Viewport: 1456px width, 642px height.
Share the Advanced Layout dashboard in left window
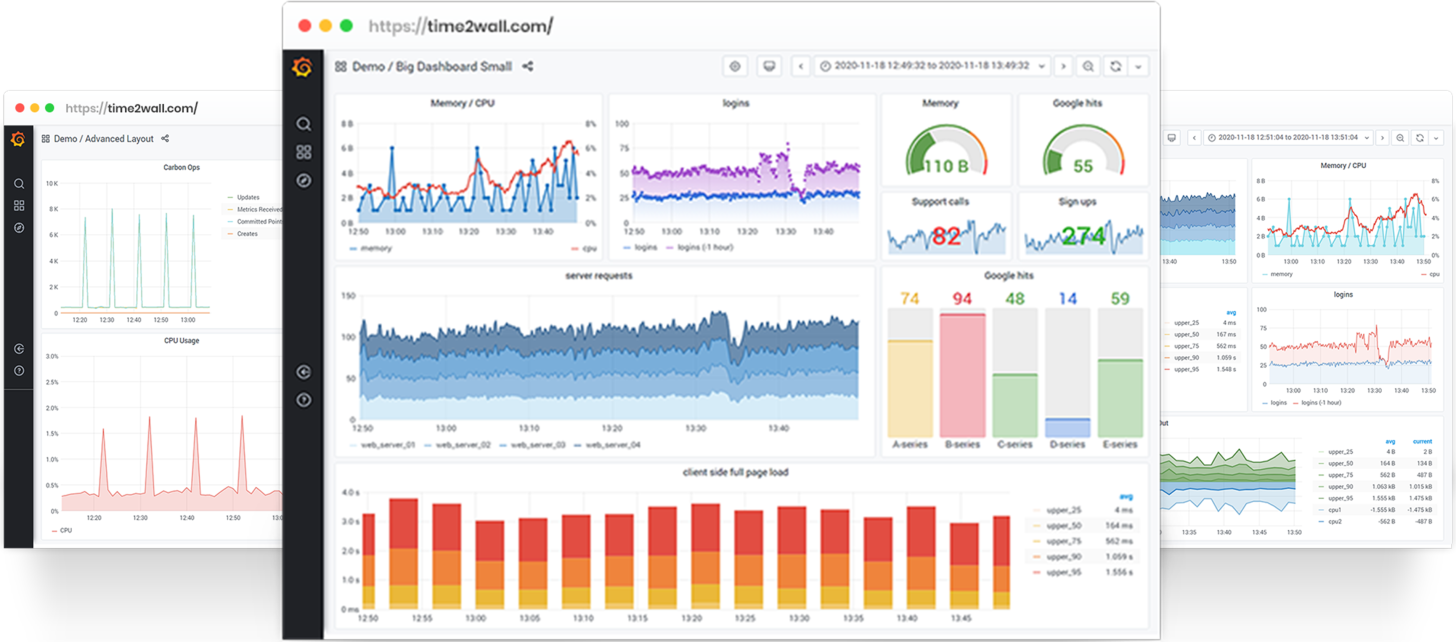tap(165, 139)
